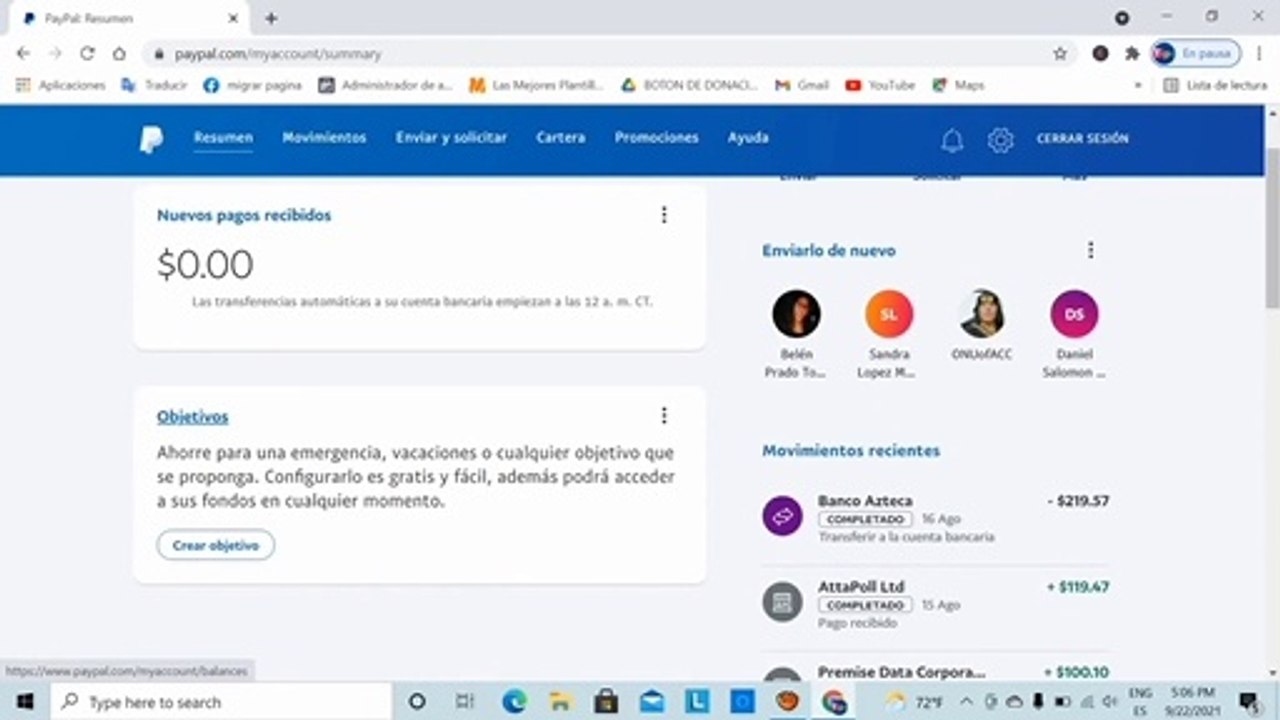Viewport: 1280px width, 720px height.
Task: Select Belén Prado contact avatar
Action: point(797,314)
